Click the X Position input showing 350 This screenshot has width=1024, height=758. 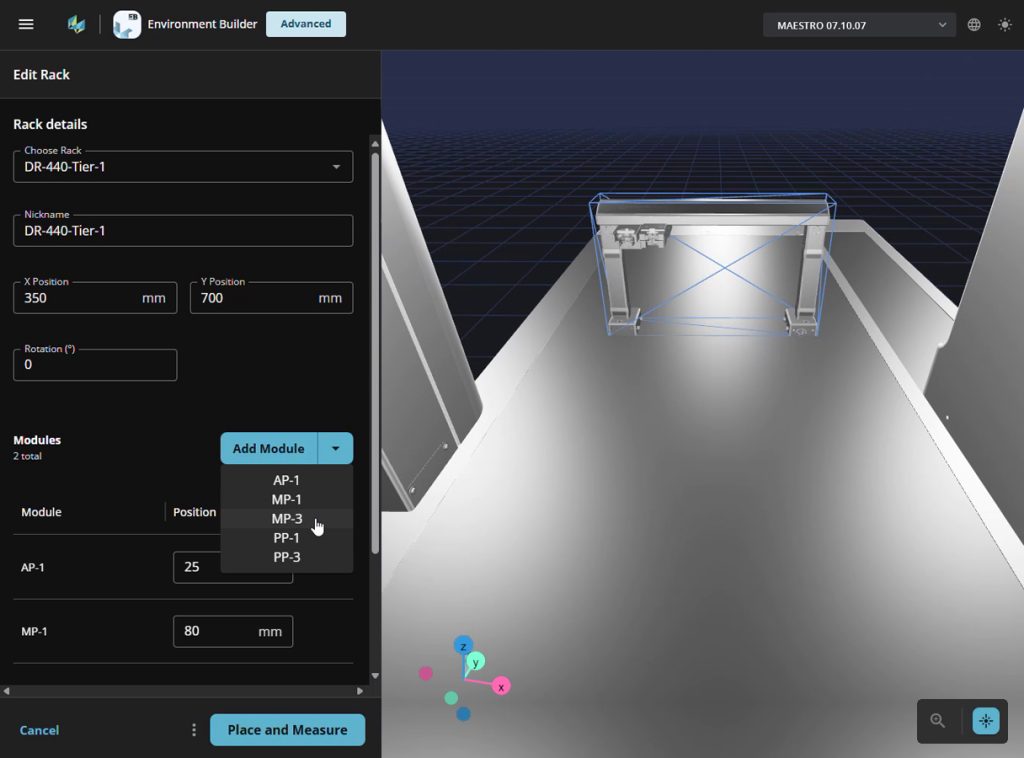pyautogui.click(x=94, y=297)
